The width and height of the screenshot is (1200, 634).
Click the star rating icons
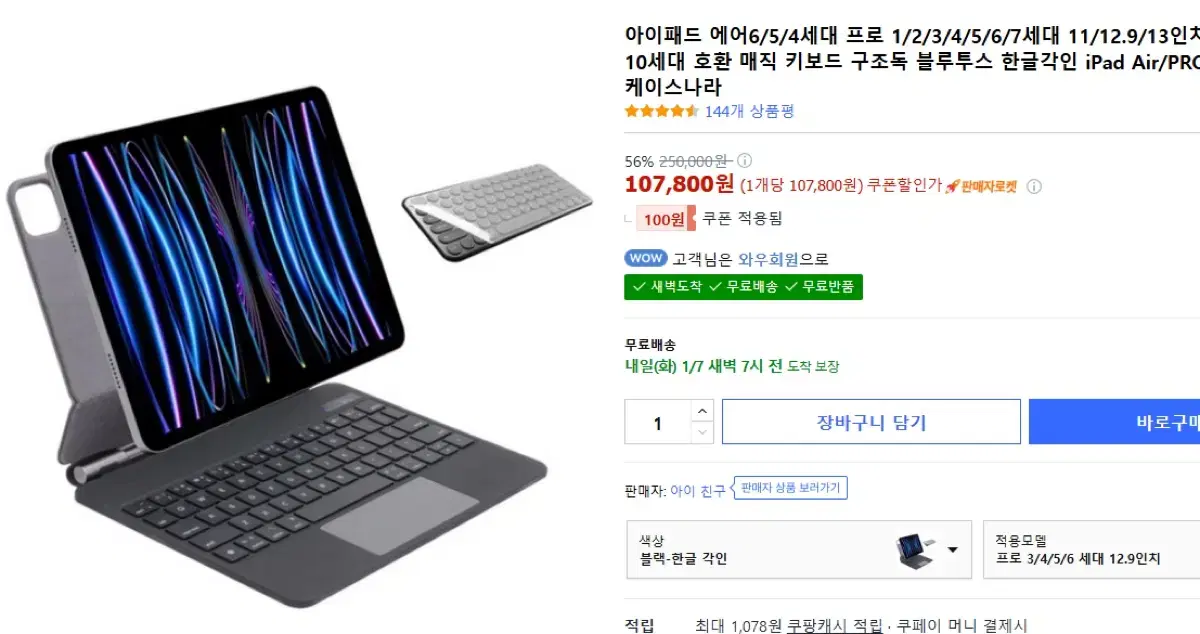click(x=661, y=111)
